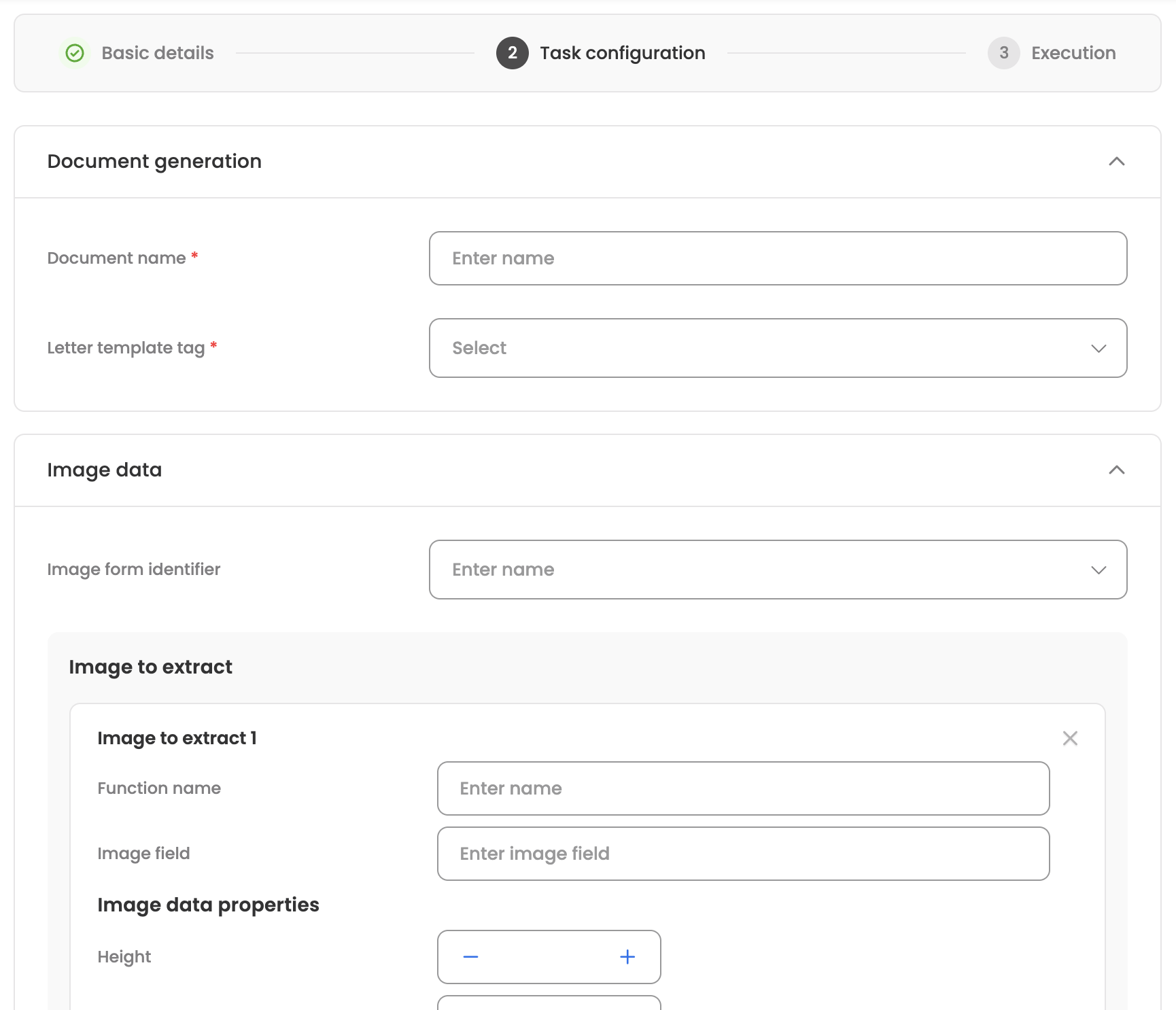This screenshot has height=1010, width=1176.
Task: Jump to the Execution step
Action: pos(1073,53)
